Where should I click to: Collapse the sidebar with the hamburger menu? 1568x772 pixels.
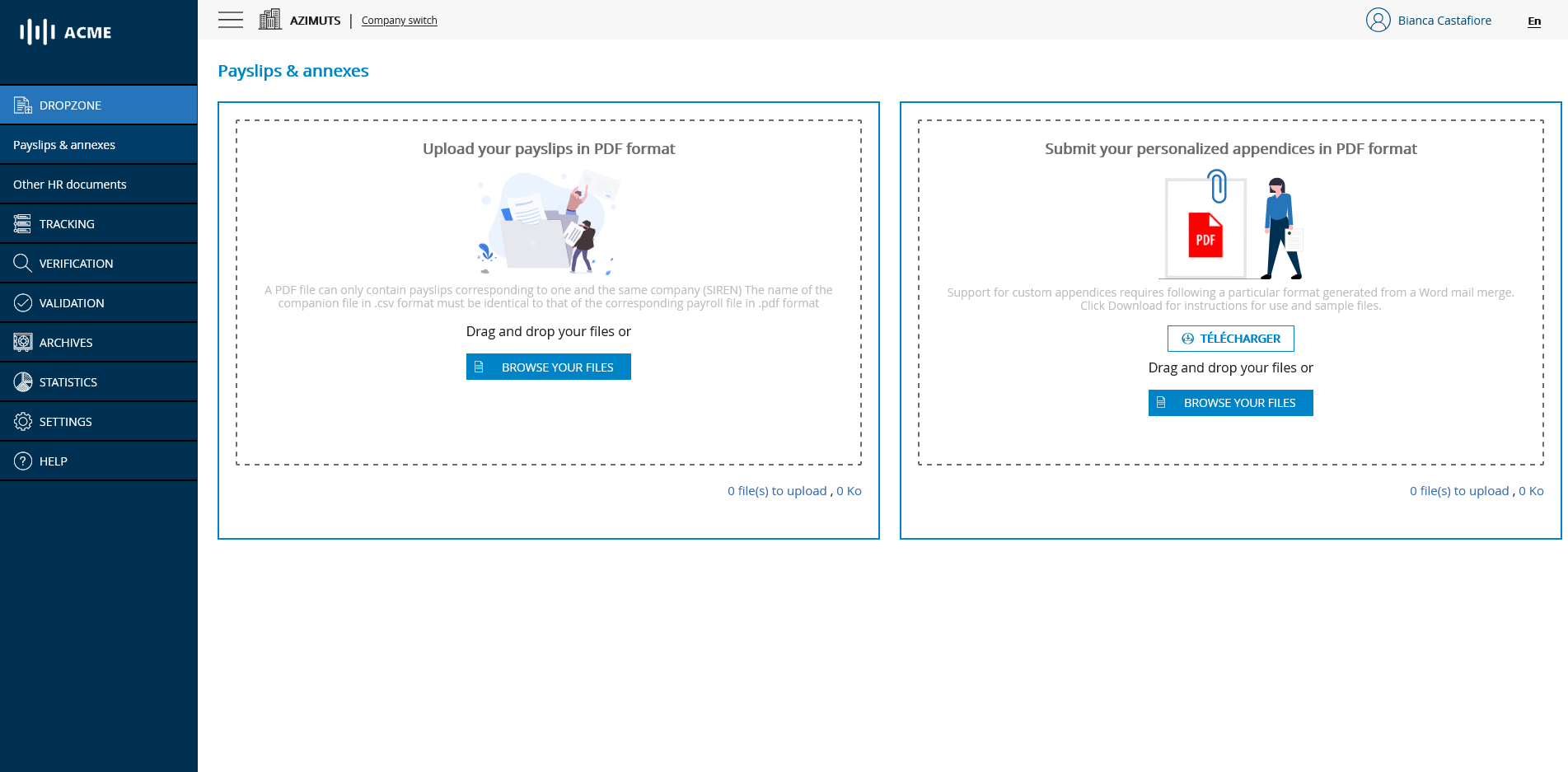click(231, 20)
